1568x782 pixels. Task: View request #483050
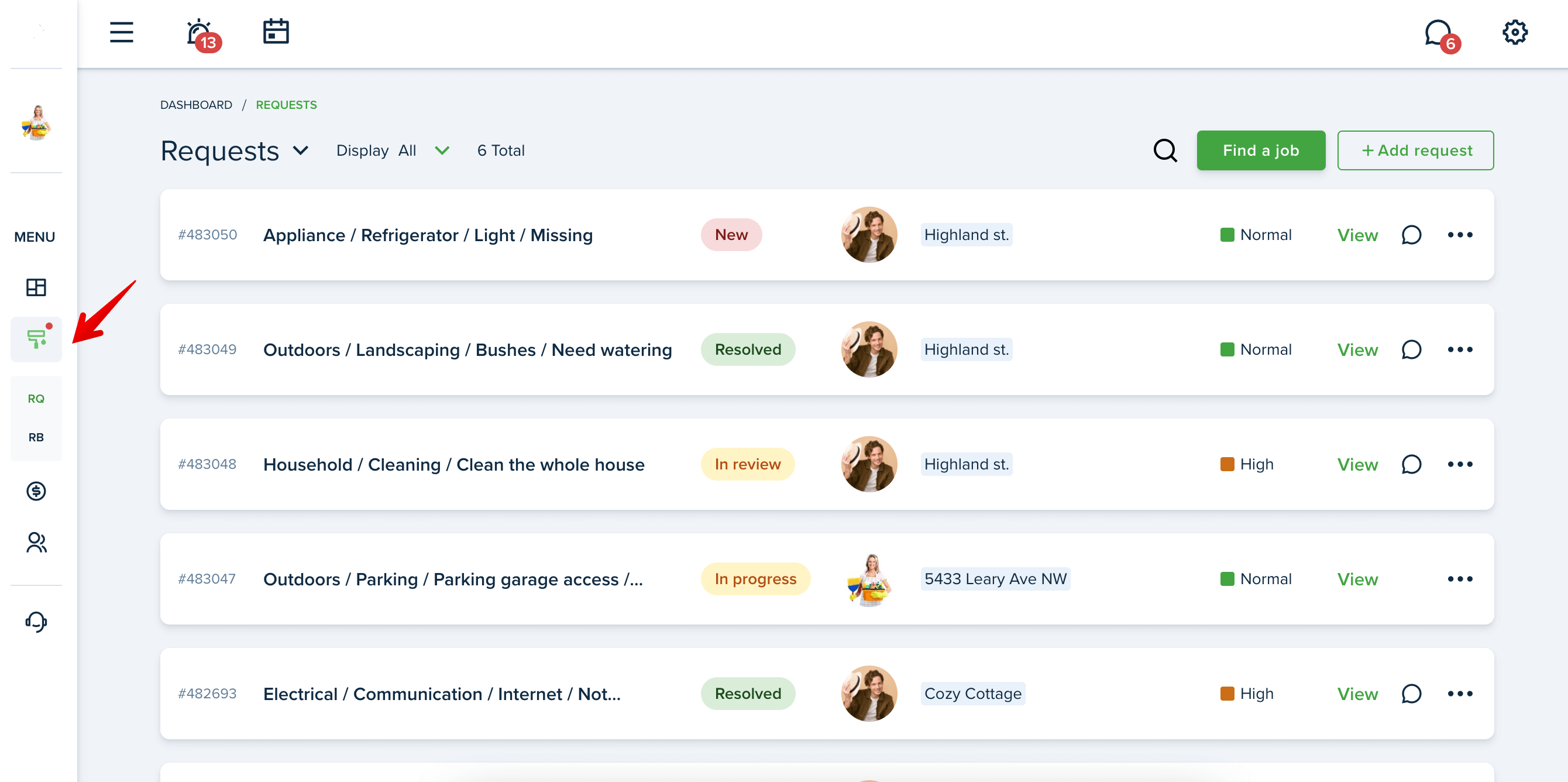[1357, 235]
